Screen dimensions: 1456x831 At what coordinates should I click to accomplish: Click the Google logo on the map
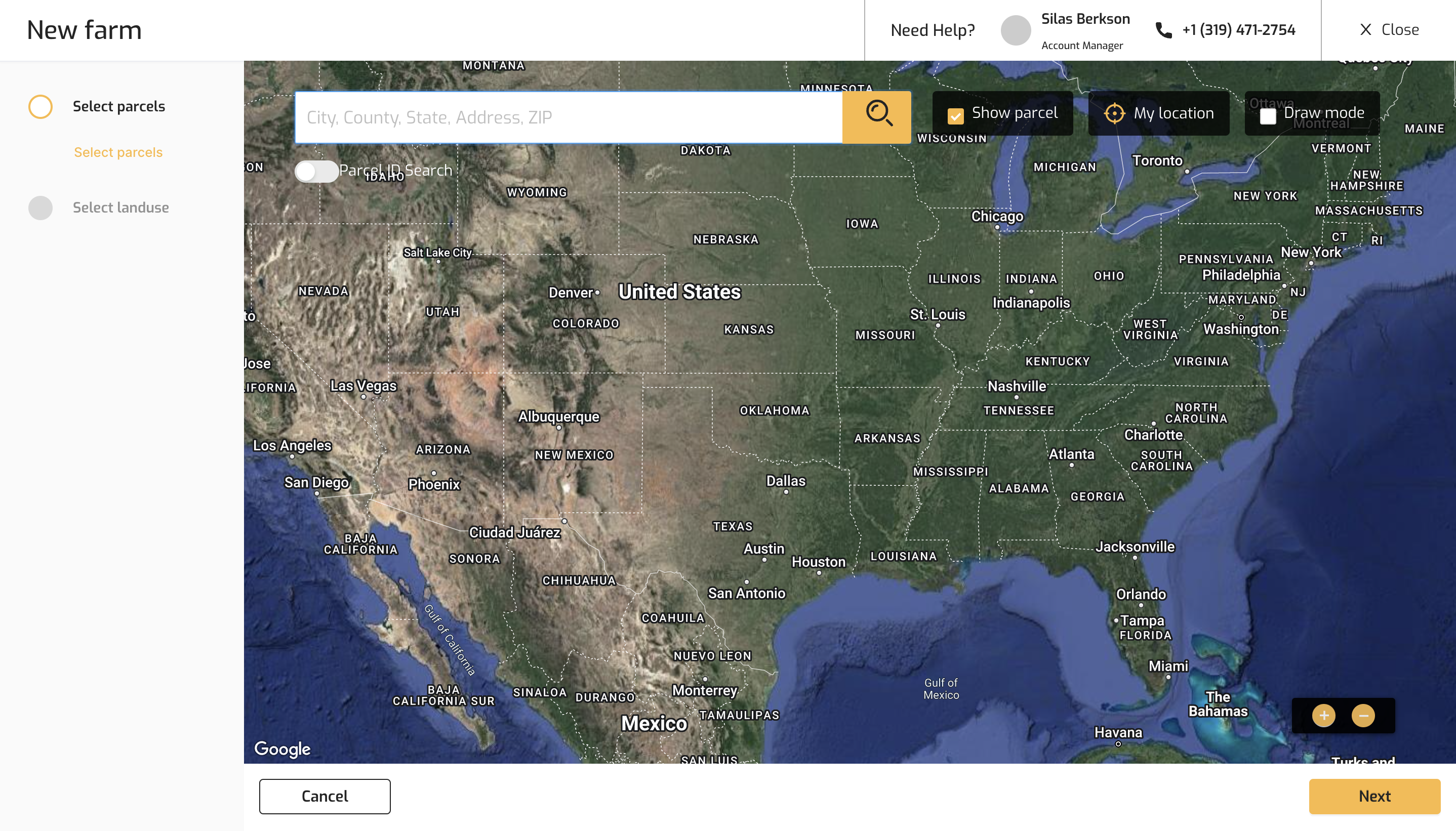(282, 748)
